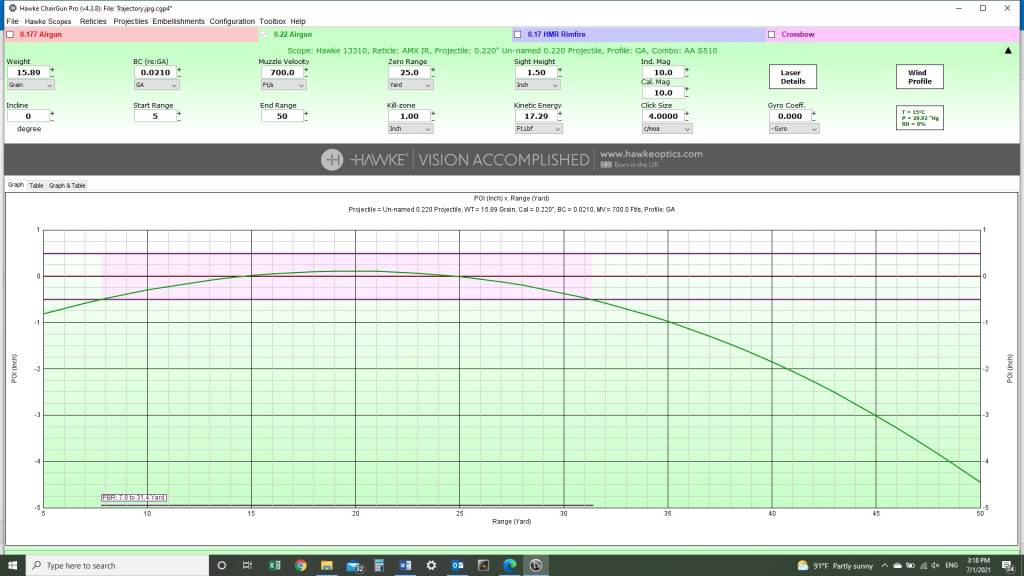The width and height of the screenshot is (1024, 576).
Task: Click the Weight value field
Action: pyautogui.click(x=28, y=72)
